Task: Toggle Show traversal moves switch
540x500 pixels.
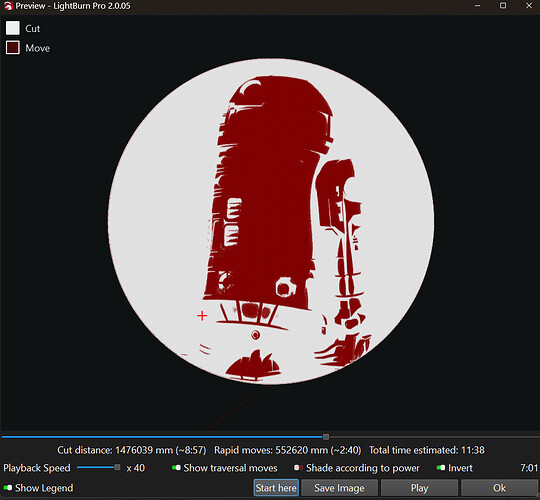Action: 176,468
